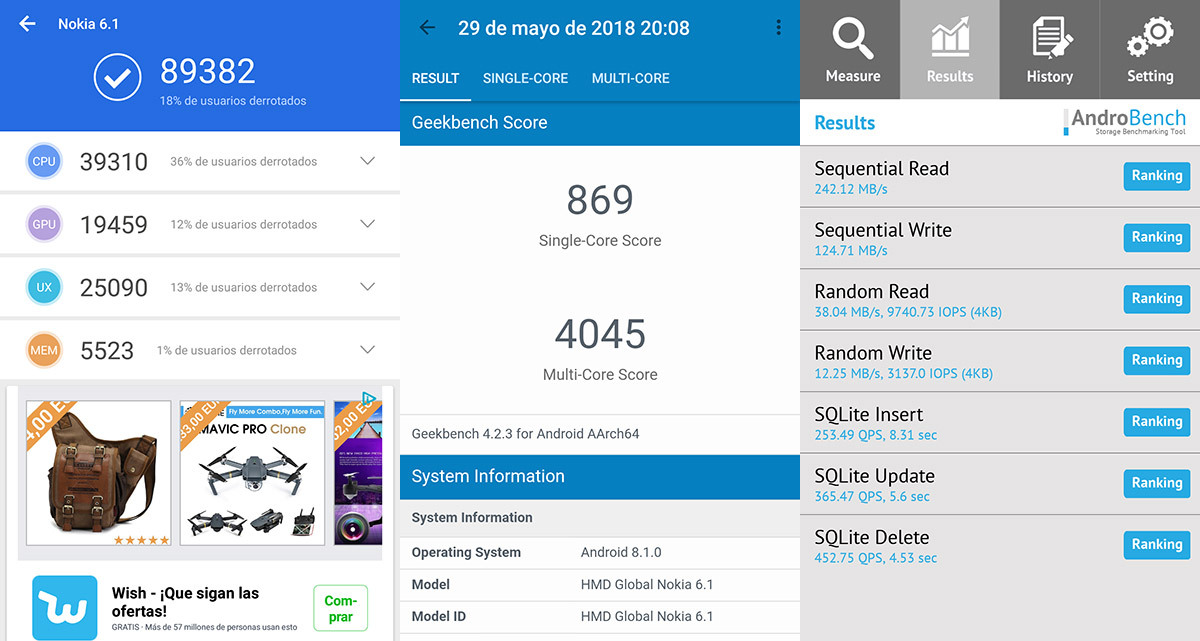The image size is (1200, 641).
Task: Tap the 'Results' heading in AndroBench
Action: 845,123
